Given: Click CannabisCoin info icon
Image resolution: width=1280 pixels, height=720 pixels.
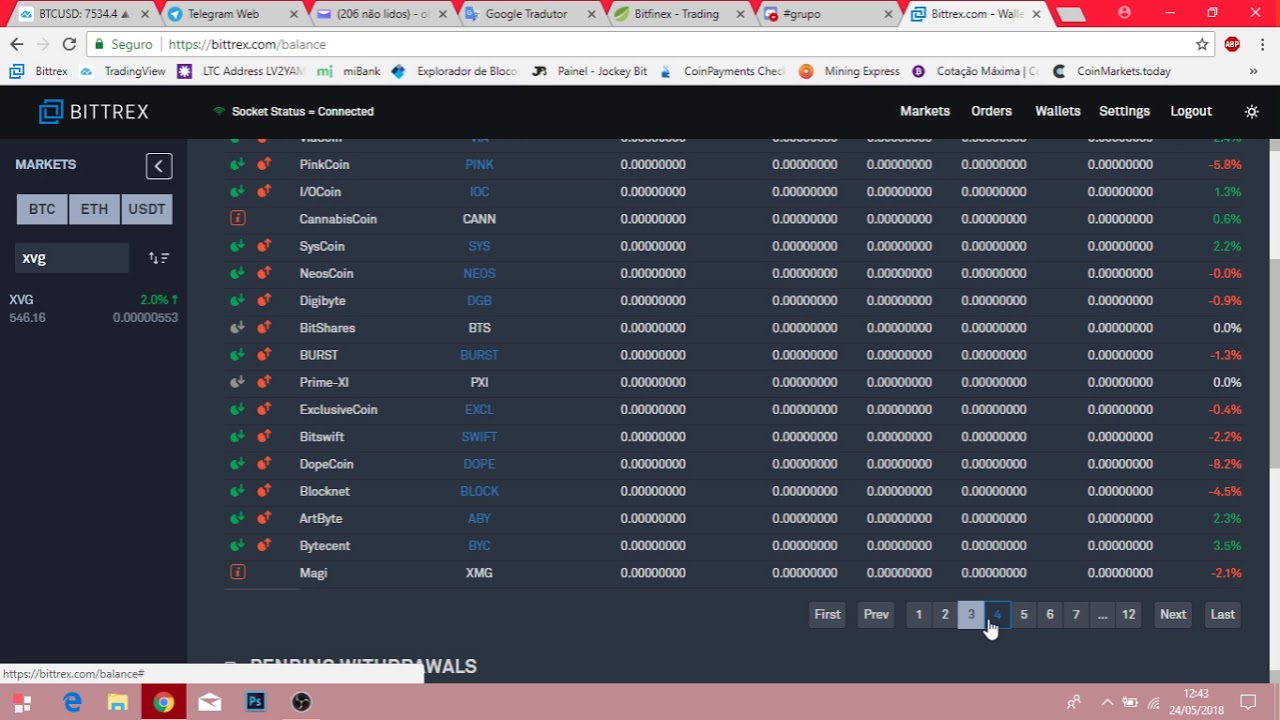Looking at the screenshot, I should (x=237, y=218).
